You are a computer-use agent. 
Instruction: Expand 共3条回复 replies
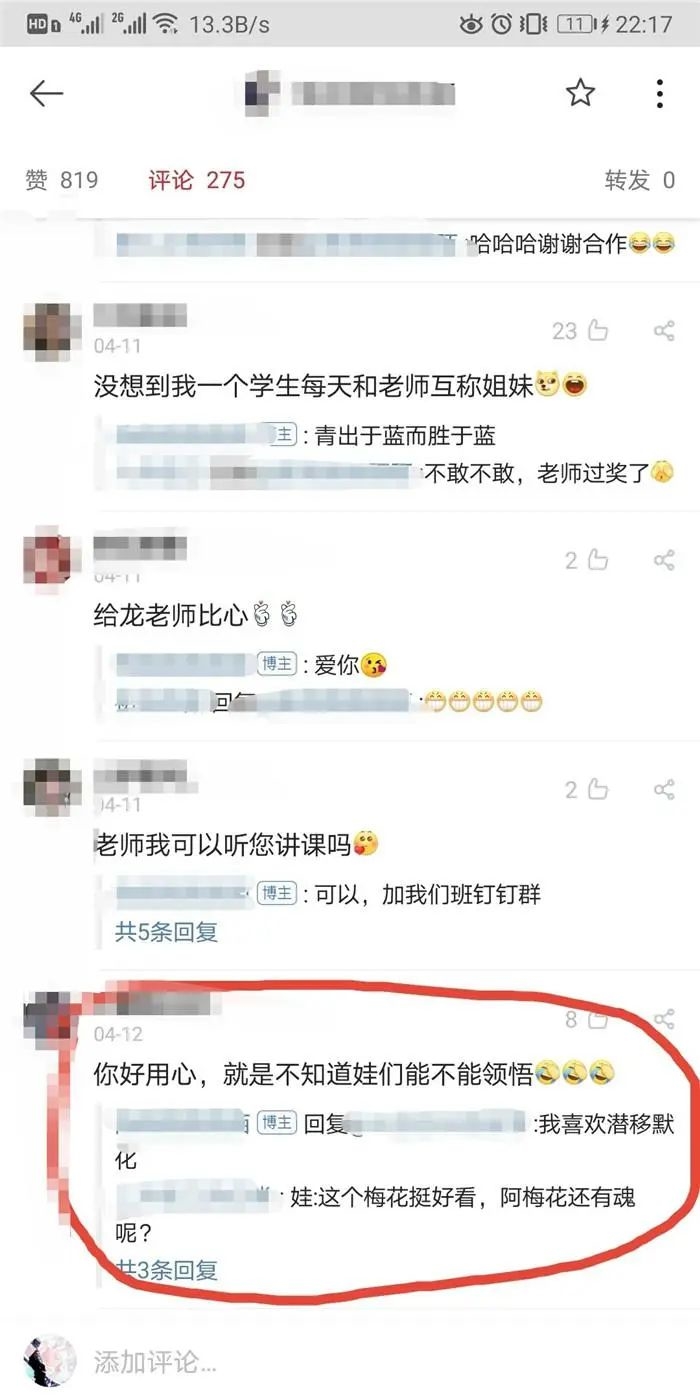pos(166,1270)
